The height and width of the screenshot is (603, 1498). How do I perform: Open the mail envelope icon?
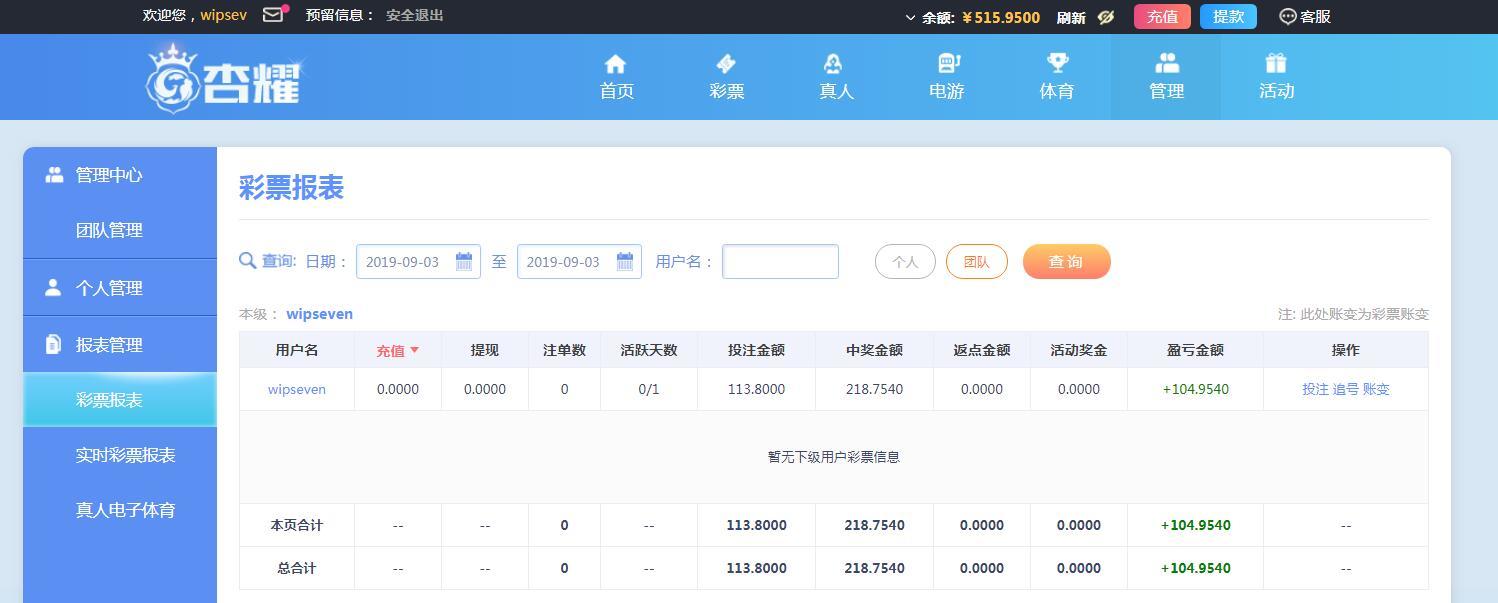coord(273,15)
